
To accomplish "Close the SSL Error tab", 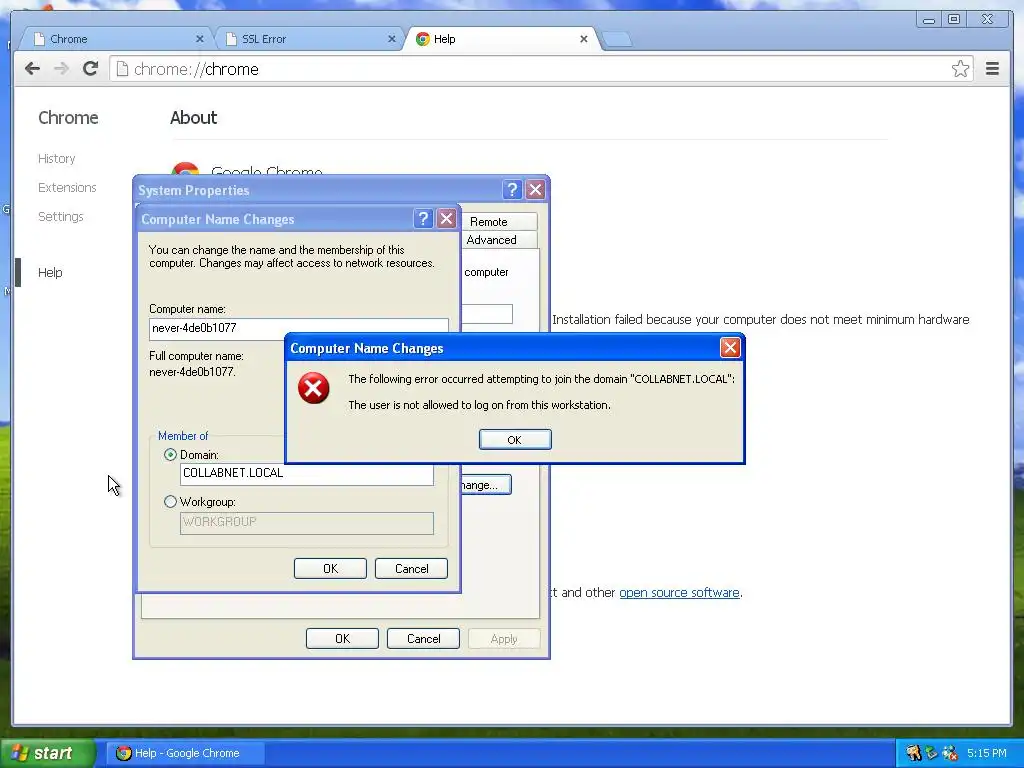I will (x=392, y=39).
